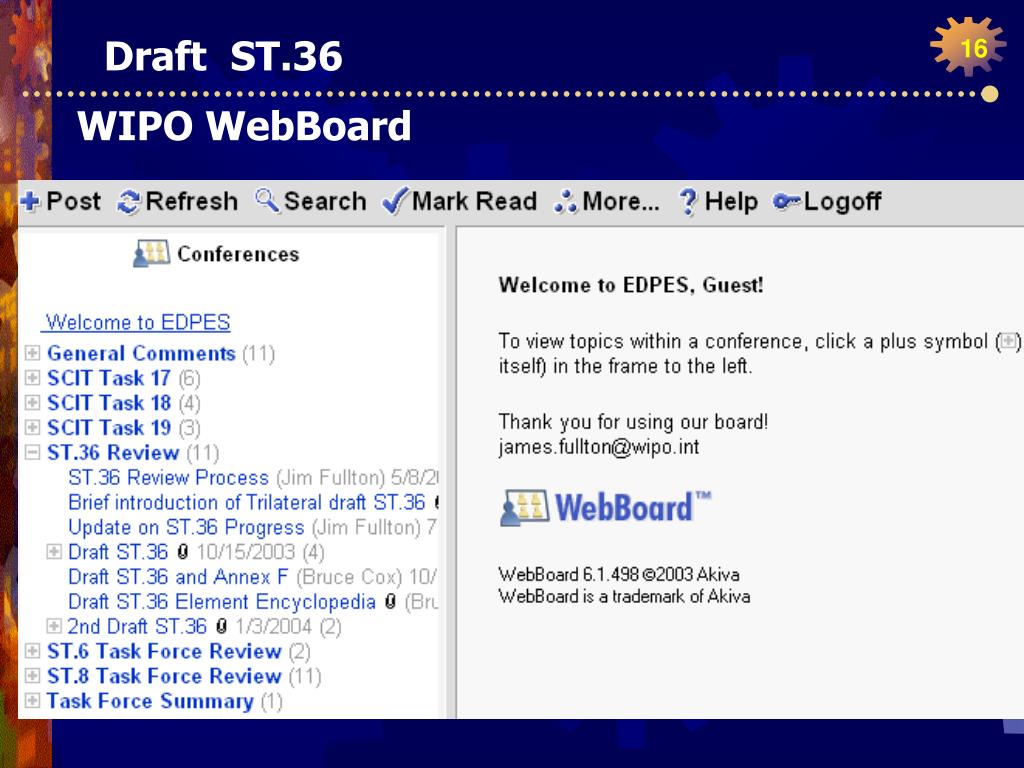Image resolution: width=1024 pixels, height=768 pixels.
Task: Open Brief introduction of Trilateral draft ST.36
Action: 247,502
